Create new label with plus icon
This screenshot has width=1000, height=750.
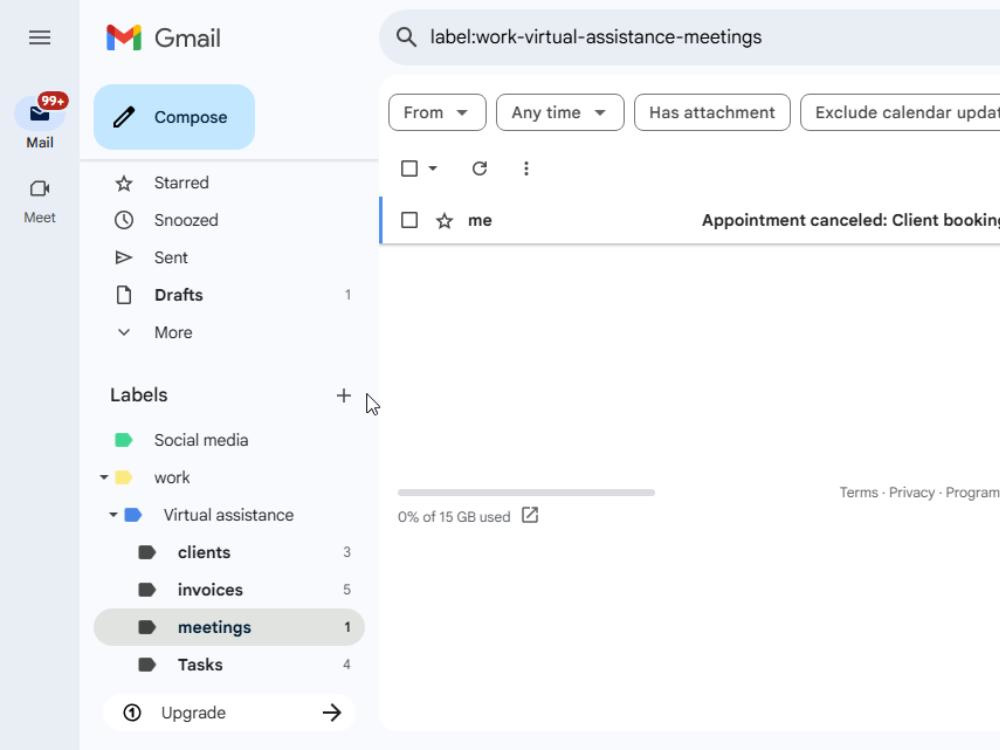(x=344, y=395)
